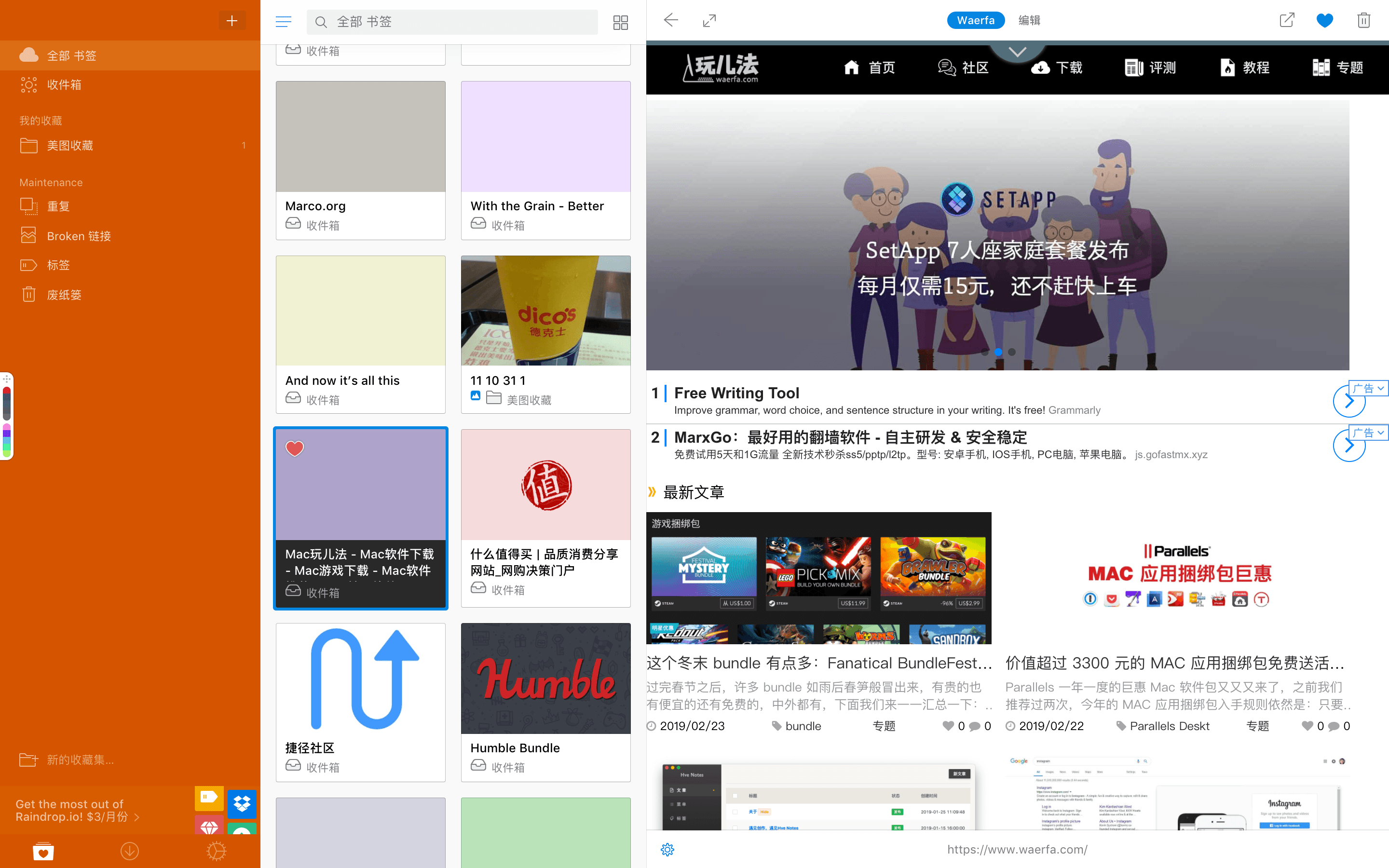Screen dimensions: 1389x868
Task: Open With the Grain - Better card
Action: (546, 160)
